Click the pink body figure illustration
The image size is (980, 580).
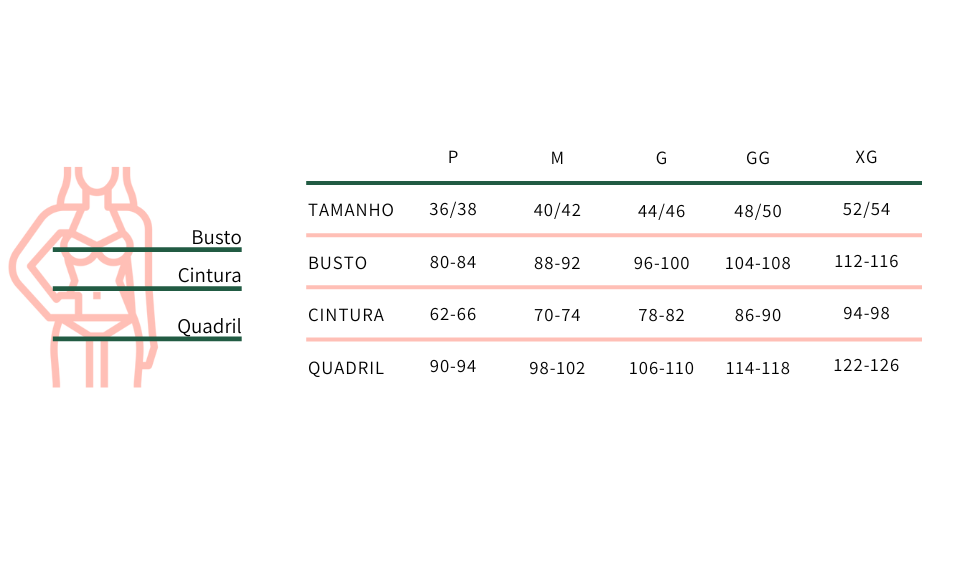pos(82,277)
